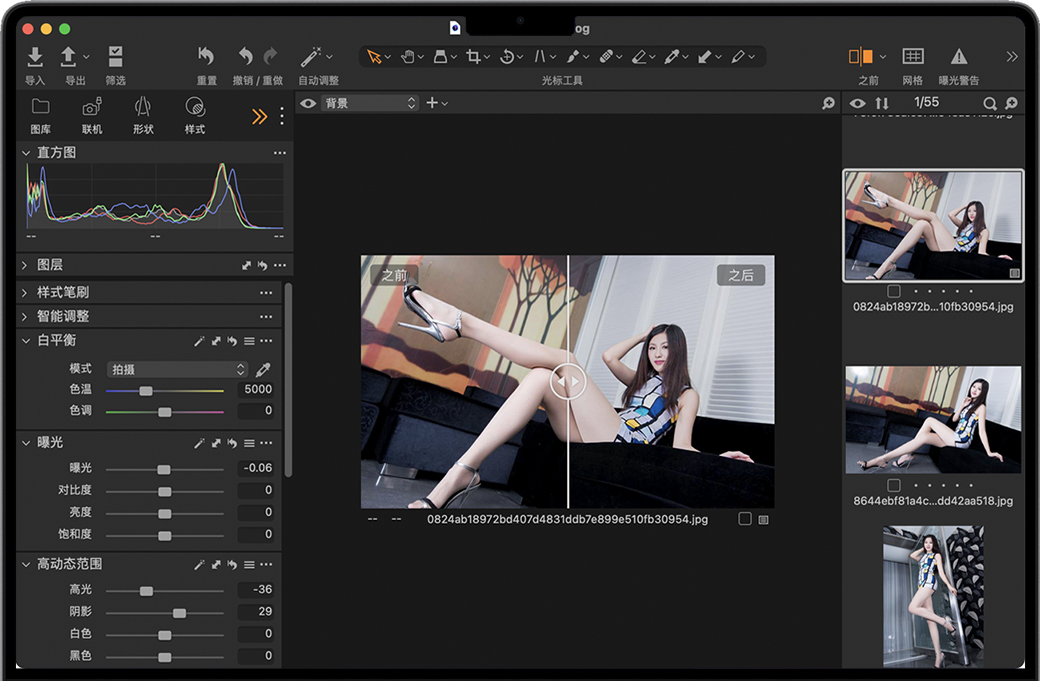
Task: Toggle Before (之前) comparison view
Action: tap(862, 57)
